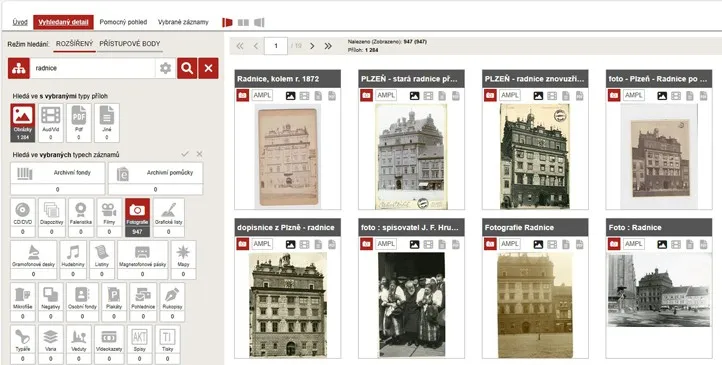Select Tisky record type
Image resolution: width=722 pixels, height=365 pixels.
coord(168,344)
